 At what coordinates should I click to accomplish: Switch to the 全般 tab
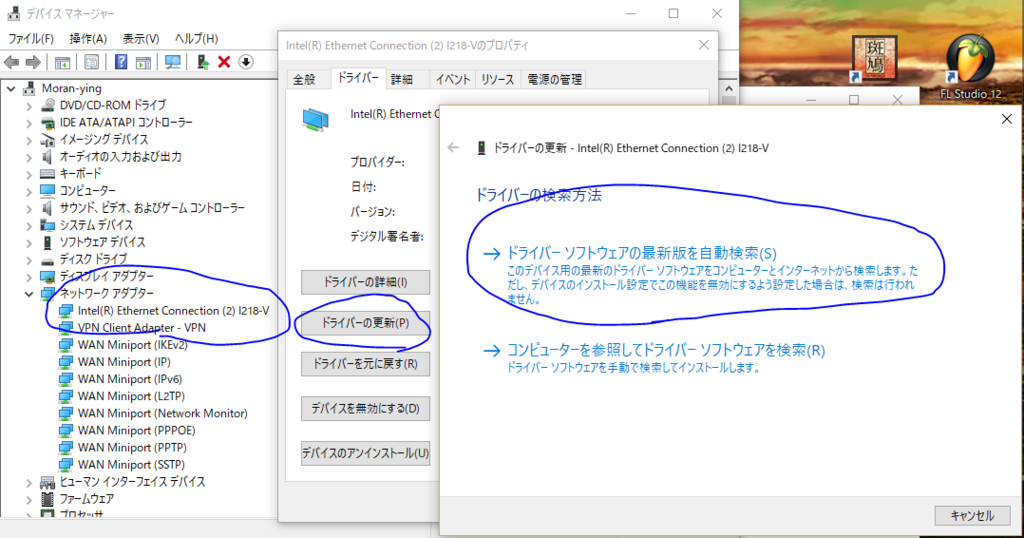(304, 80)
